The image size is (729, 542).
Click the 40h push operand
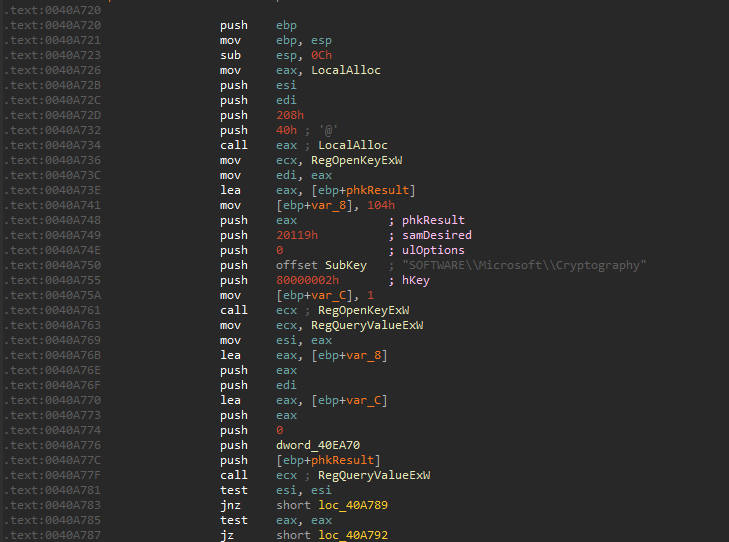coord(286,130)
